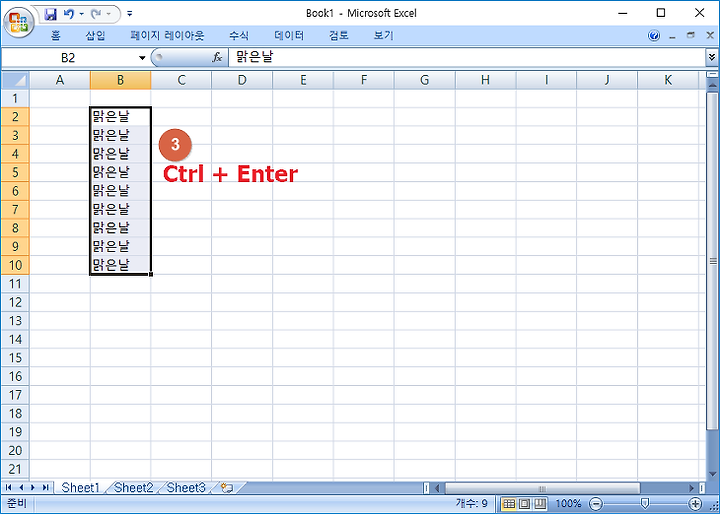Viewport: 720px width, 514px height.
Task: Zoom in with the plus button
Action: coord(696,504)
